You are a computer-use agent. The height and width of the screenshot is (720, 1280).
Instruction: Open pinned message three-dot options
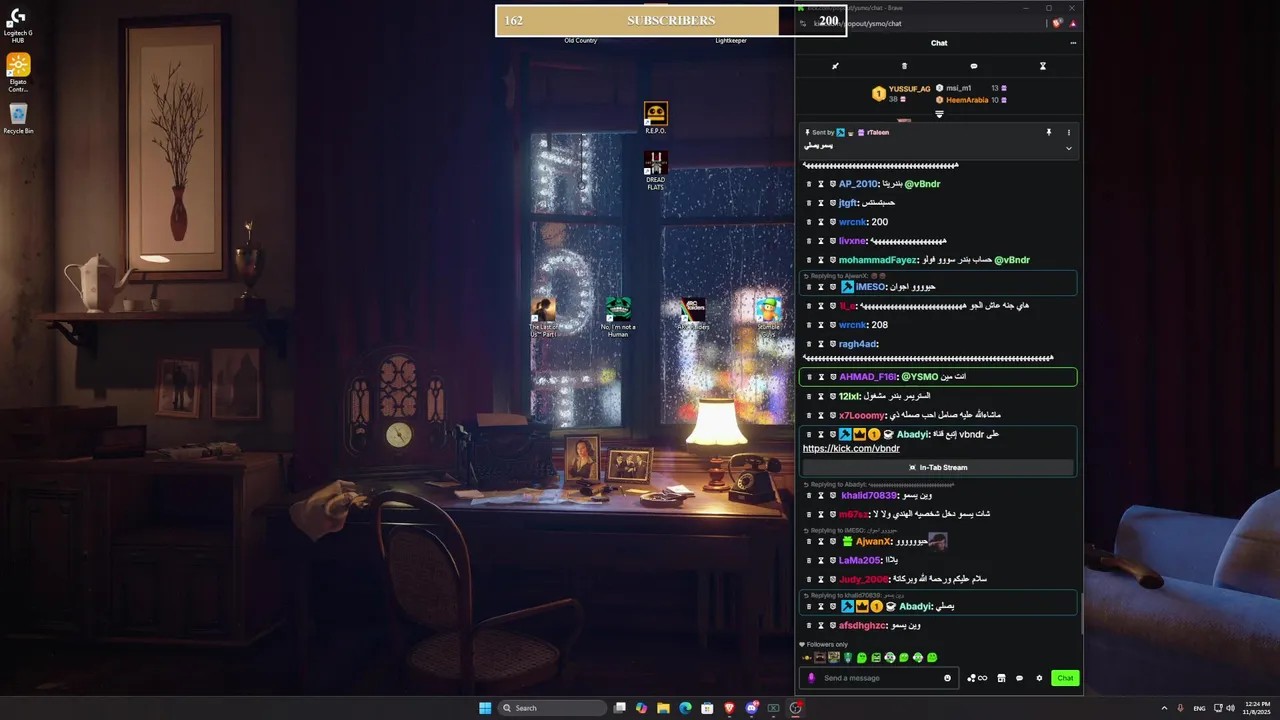pyautogui.click(x=1068, y=132)
